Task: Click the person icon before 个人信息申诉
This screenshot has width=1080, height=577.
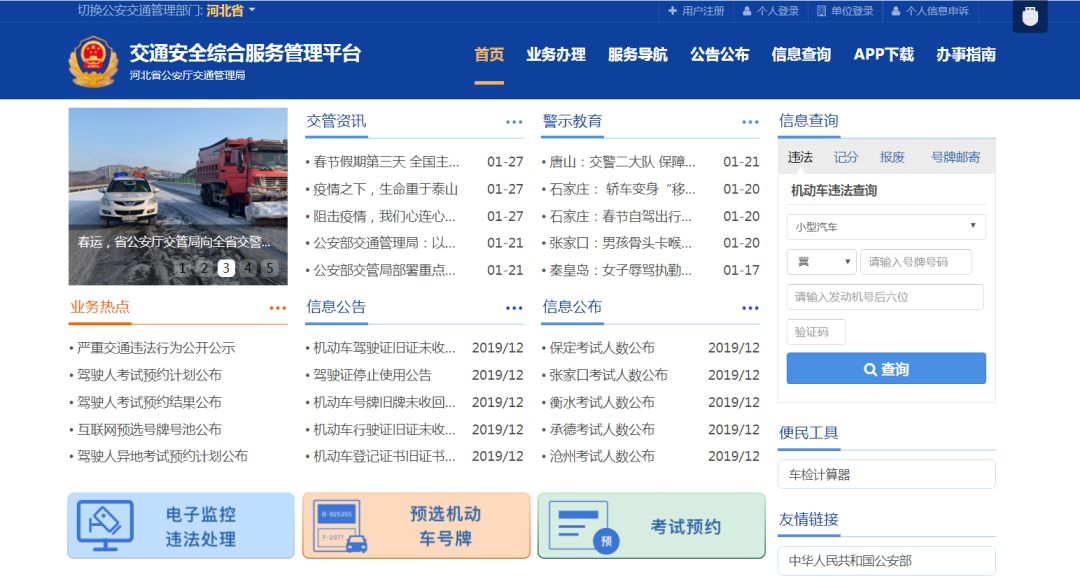Action: click(x=897, y=11)
